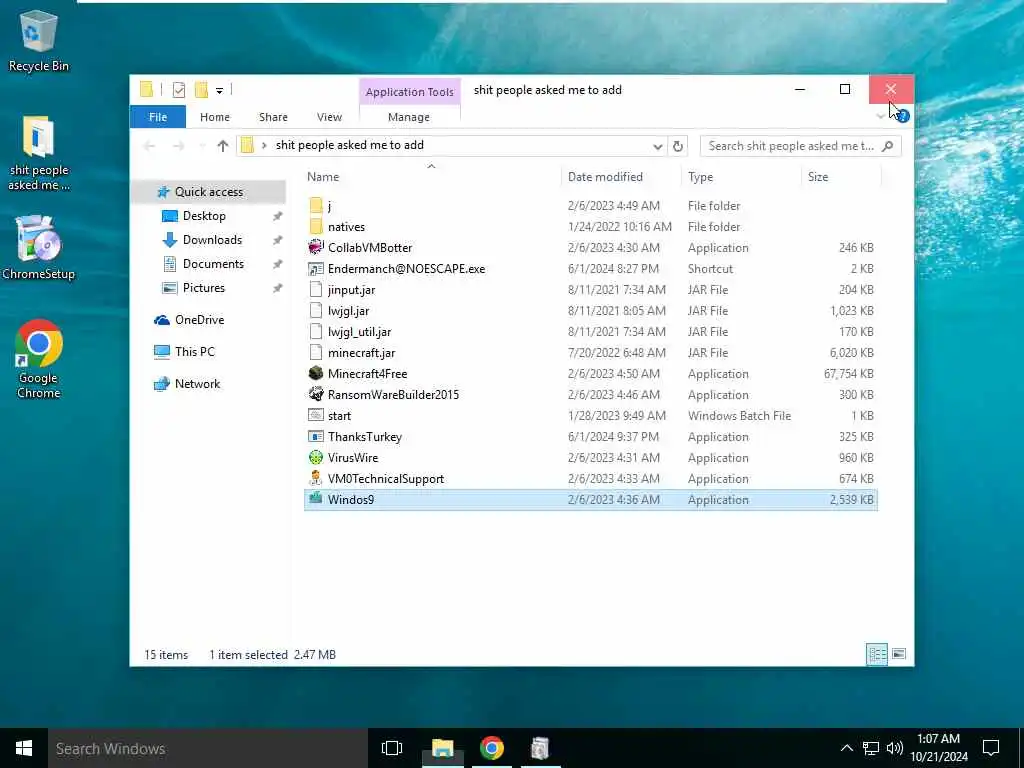Select the Minecraft4Free application icon
This screenshot has width=1024, height=768.
(x=315, y=374)
